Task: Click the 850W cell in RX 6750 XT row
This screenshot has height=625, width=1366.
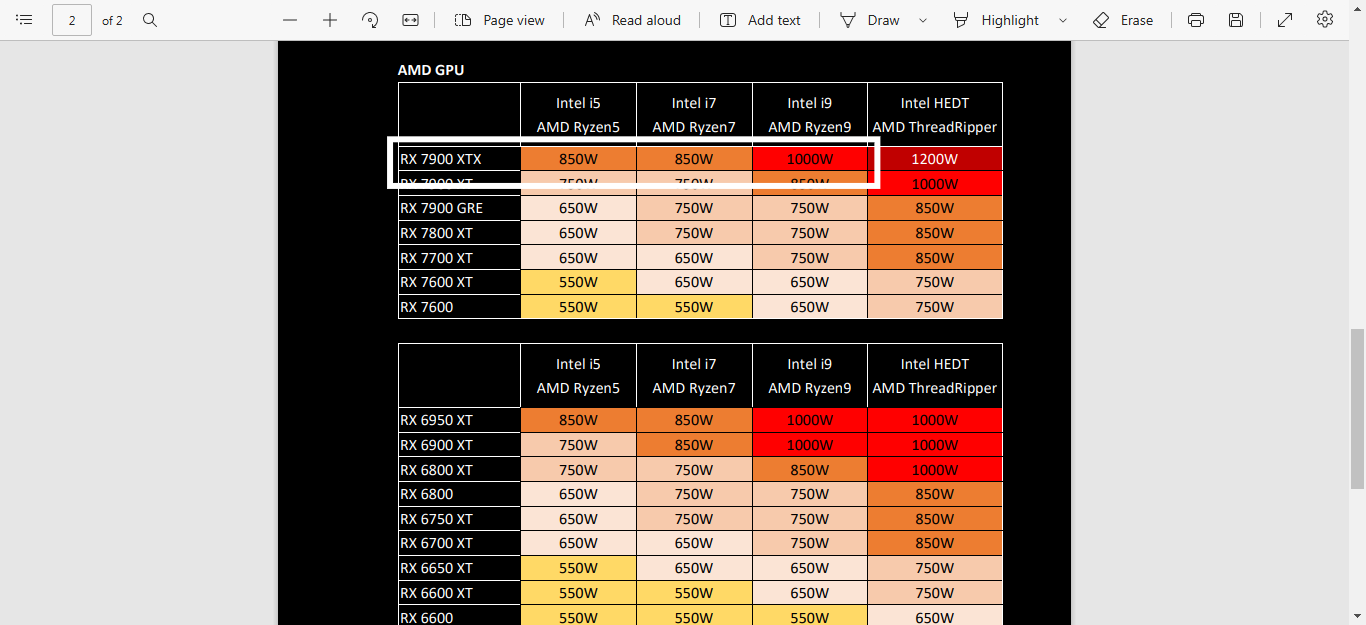Action: (935, 519)
